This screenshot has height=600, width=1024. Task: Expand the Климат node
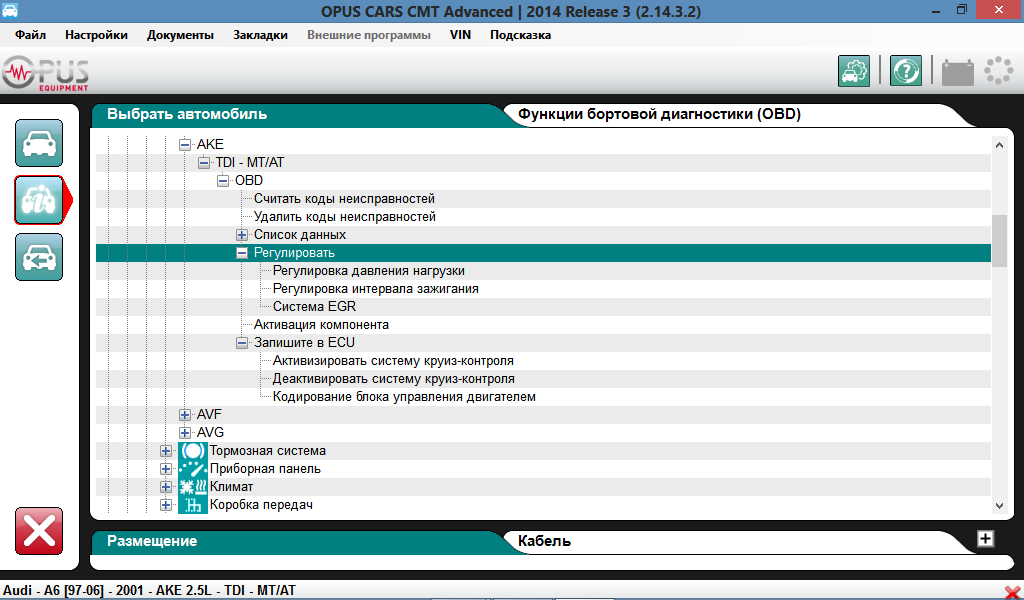[166, 486]
